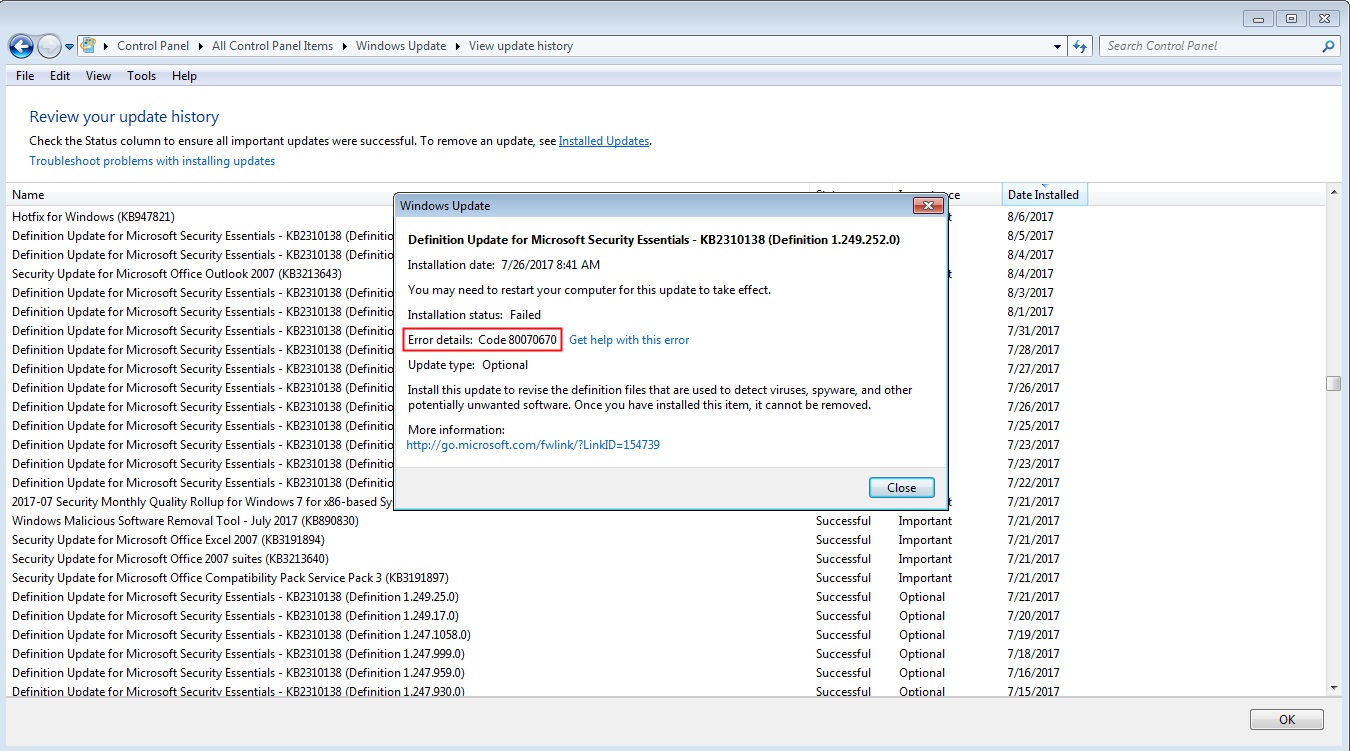Image resolution: width=1350 pixels, height=751 pixels.
Task: Open the View menu
Action: [98, 76]
